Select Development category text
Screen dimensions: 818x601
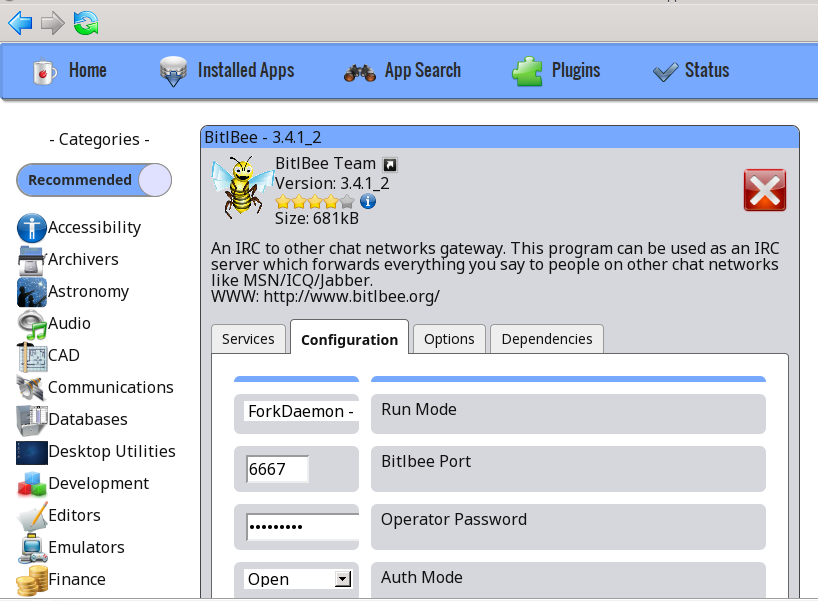tap(99, 484)
